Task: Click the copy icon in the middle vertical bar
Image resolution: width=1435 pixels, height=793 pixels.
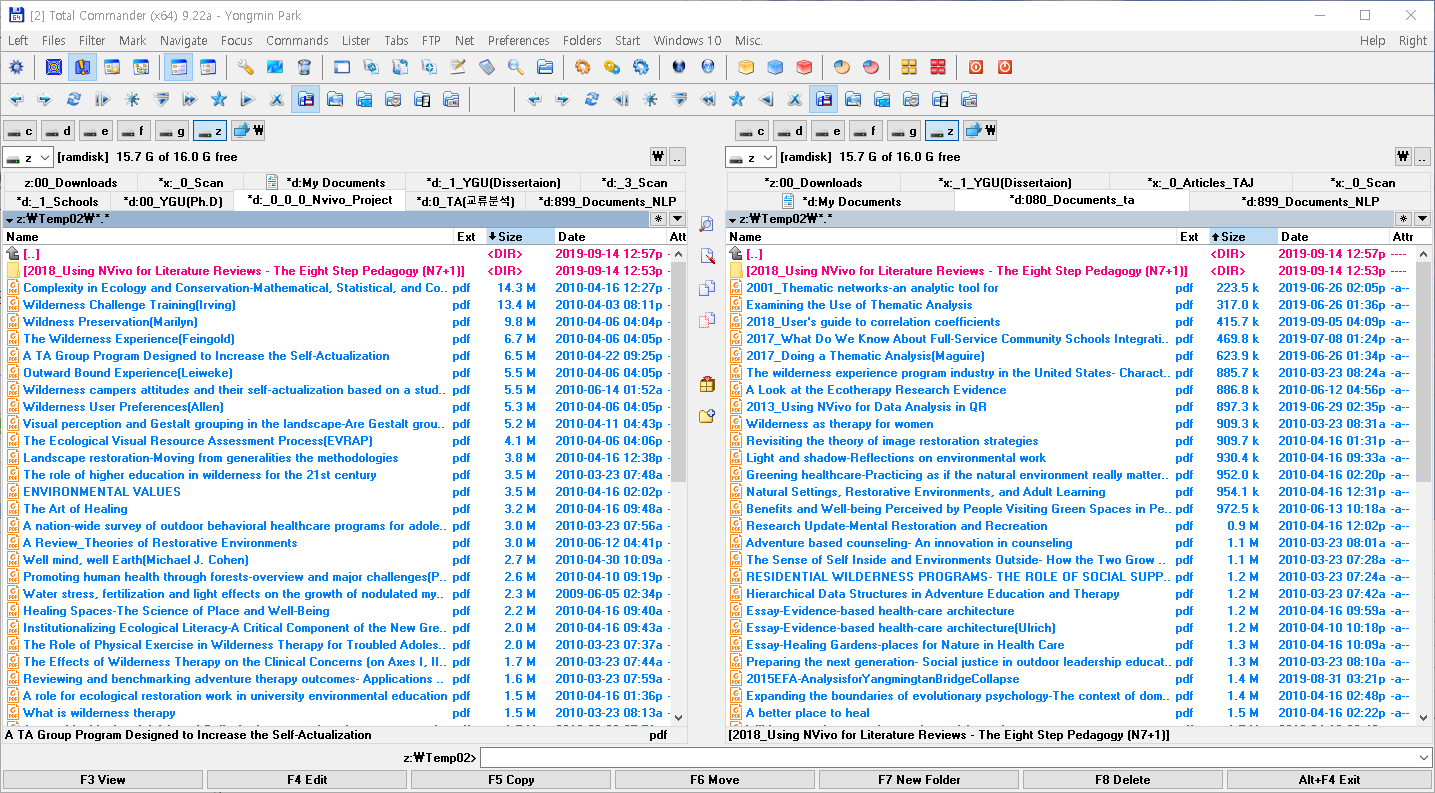Action: pyautogui.click(x=707, y=288)
